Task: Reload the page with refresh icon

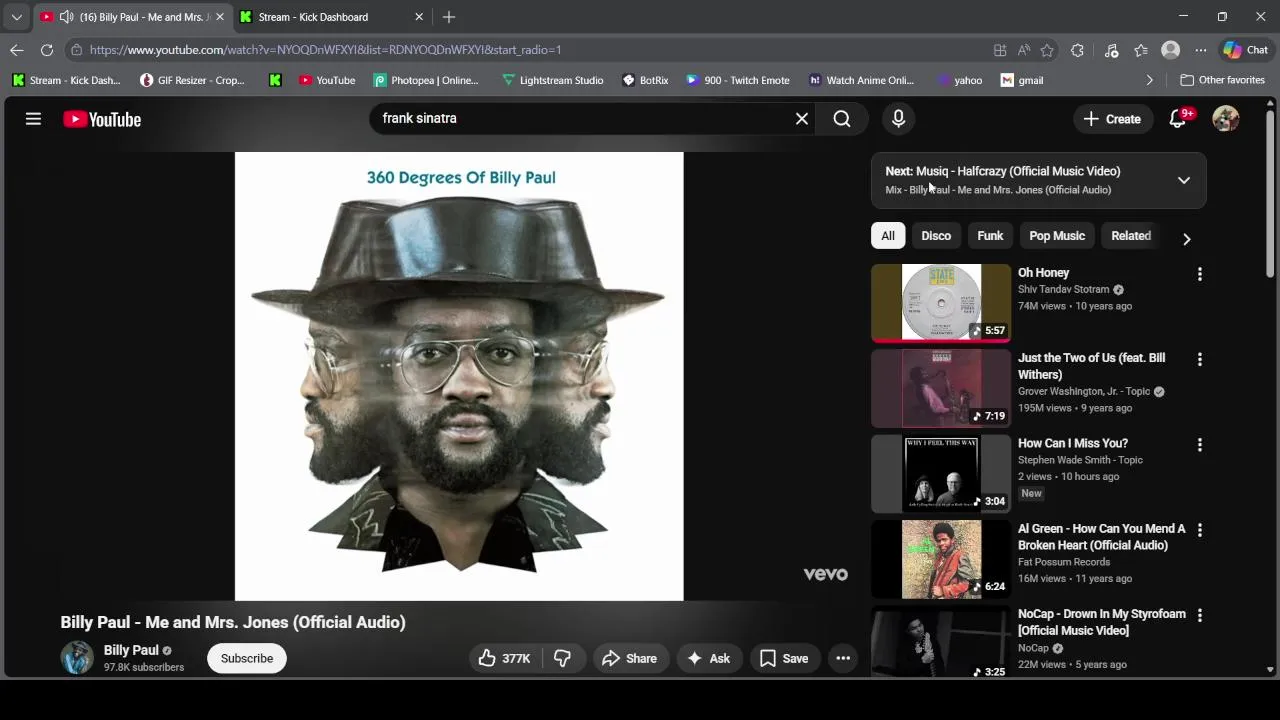Action: (47, 50)
